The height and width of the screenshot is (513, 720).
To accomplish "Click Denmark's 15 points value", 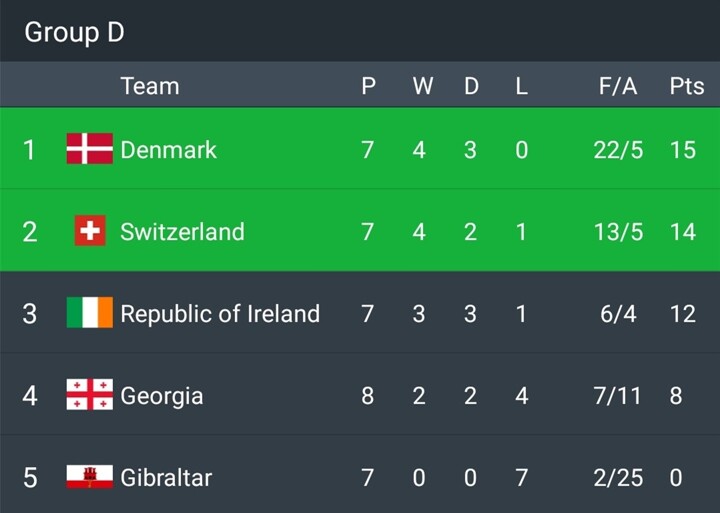I will coord(682,150).
